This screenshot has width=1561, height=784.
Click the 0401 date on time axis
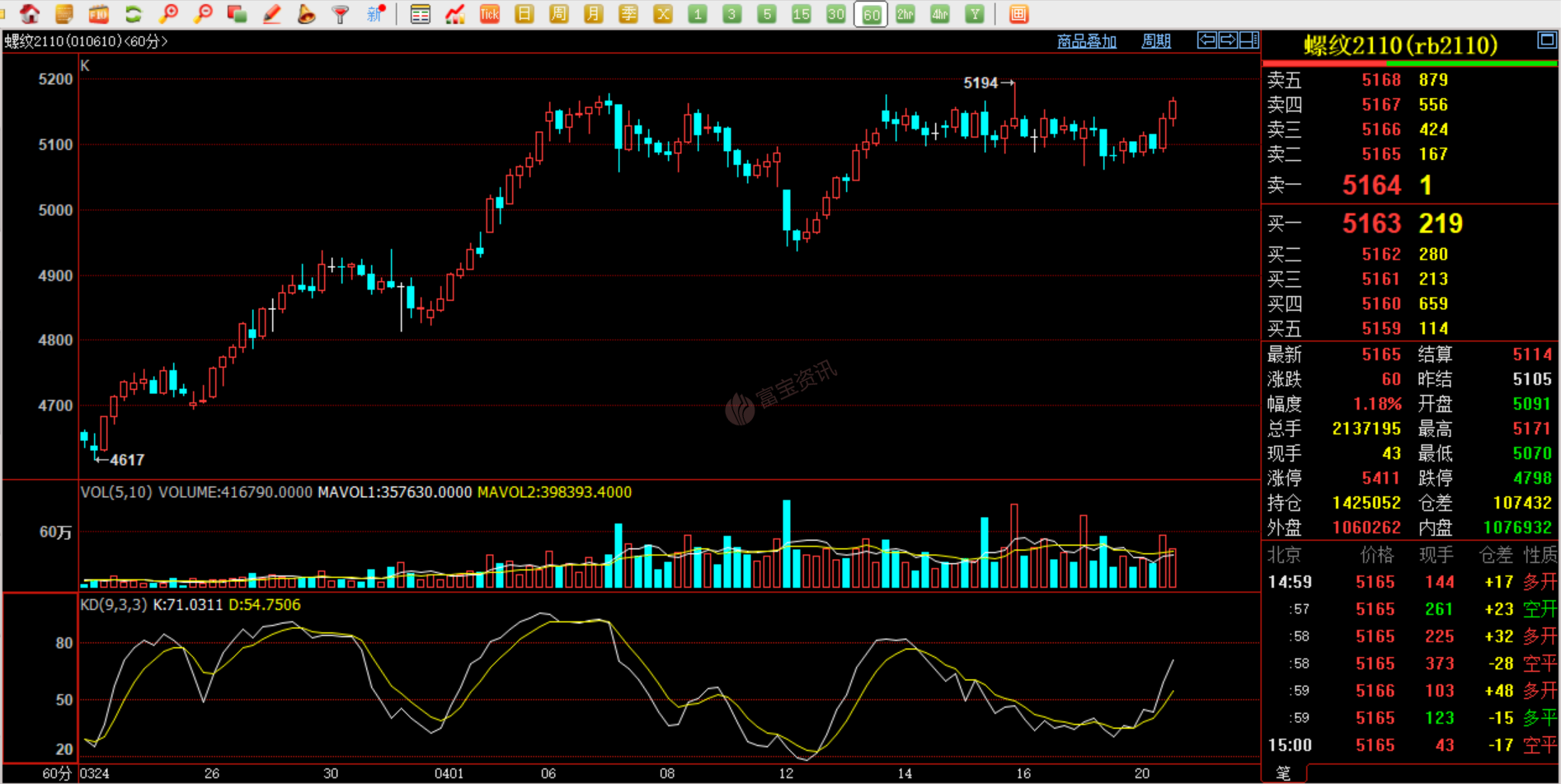click(449, 773)
